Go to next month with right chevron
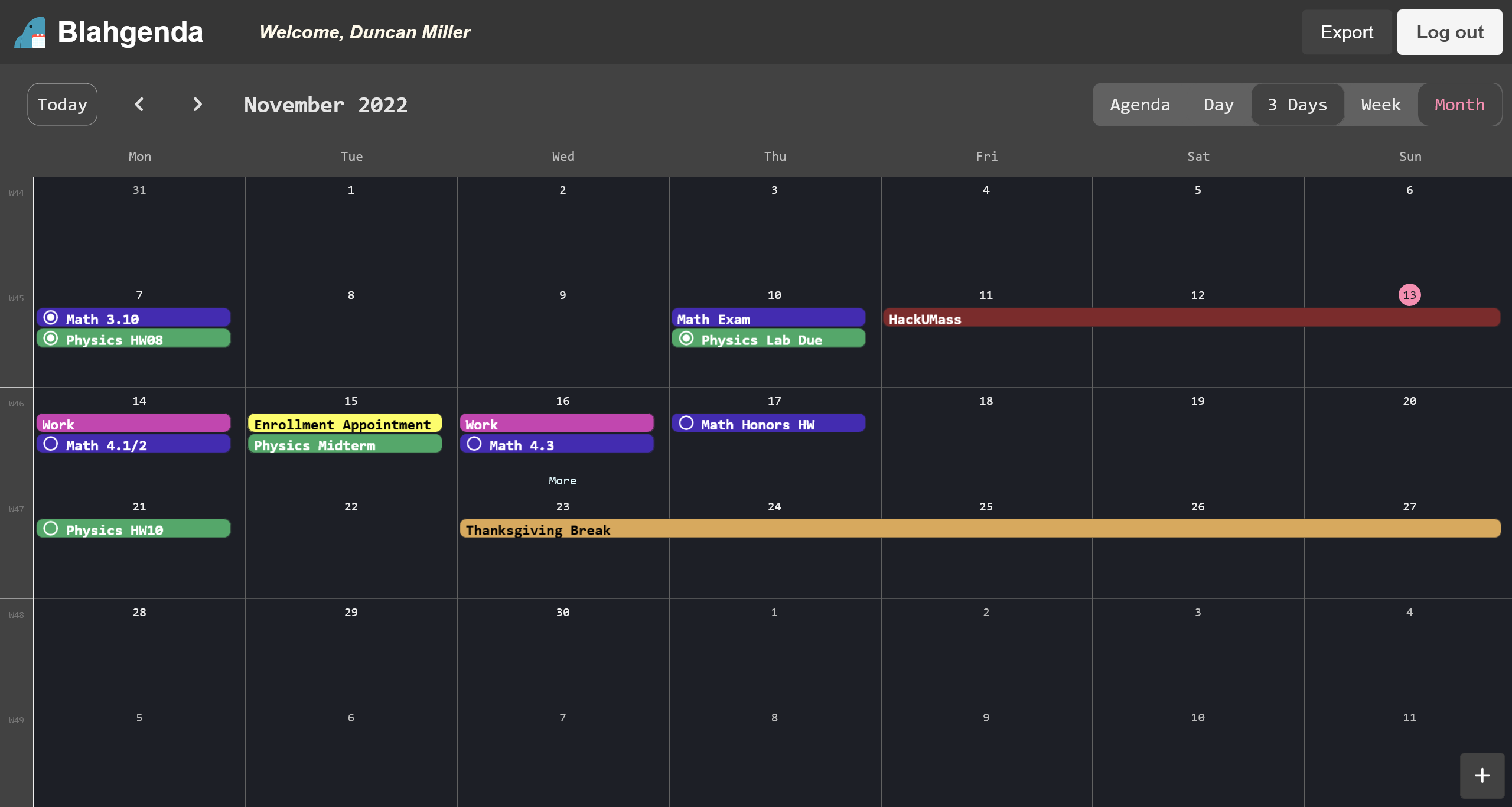The image size is (1512, 807). click(x=197, y=105)
